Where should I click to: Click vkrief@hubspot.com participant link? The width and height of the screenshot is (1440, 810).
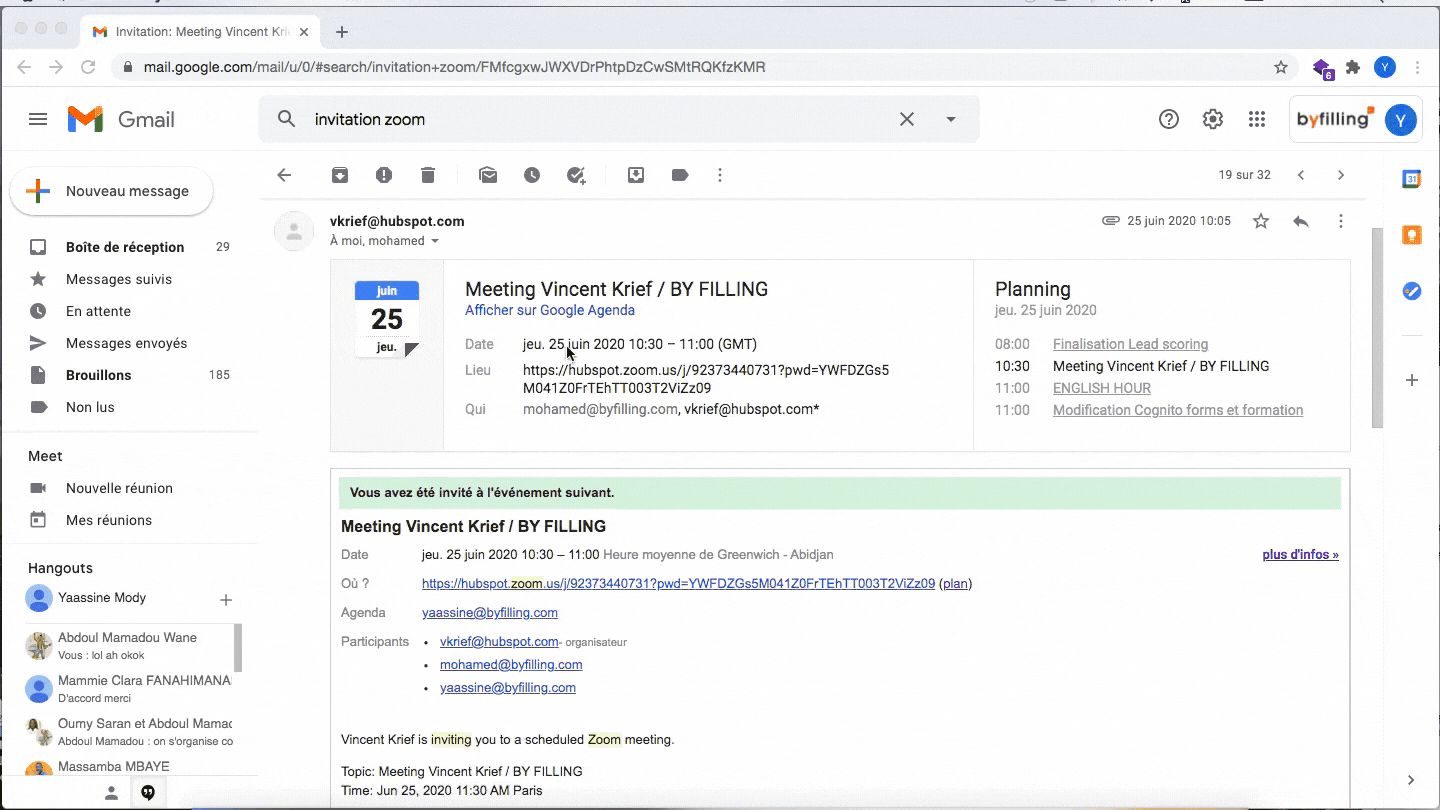[499, 642]
